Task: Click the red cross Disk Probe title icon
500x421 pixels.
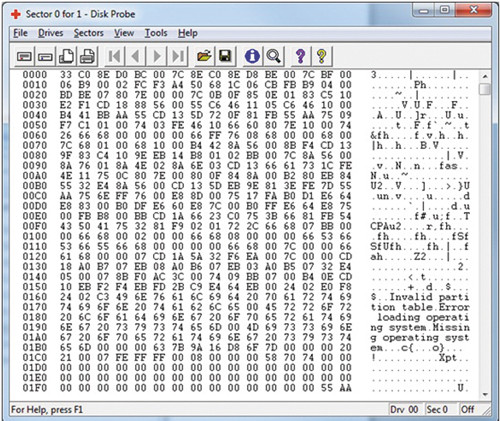Action: 16,14
